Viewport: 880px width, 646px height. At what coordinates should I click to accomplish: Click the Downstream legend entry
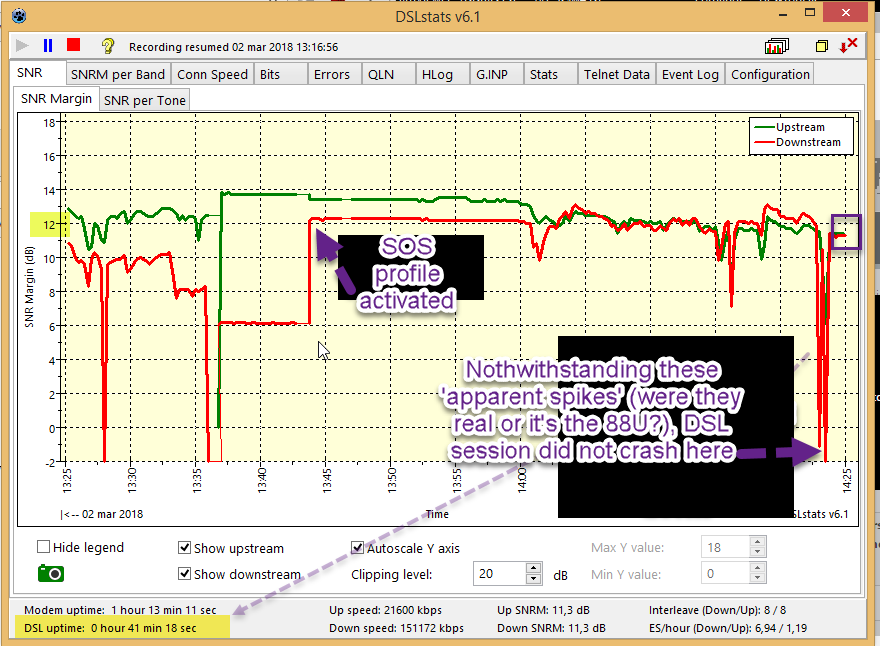(798, 143)
